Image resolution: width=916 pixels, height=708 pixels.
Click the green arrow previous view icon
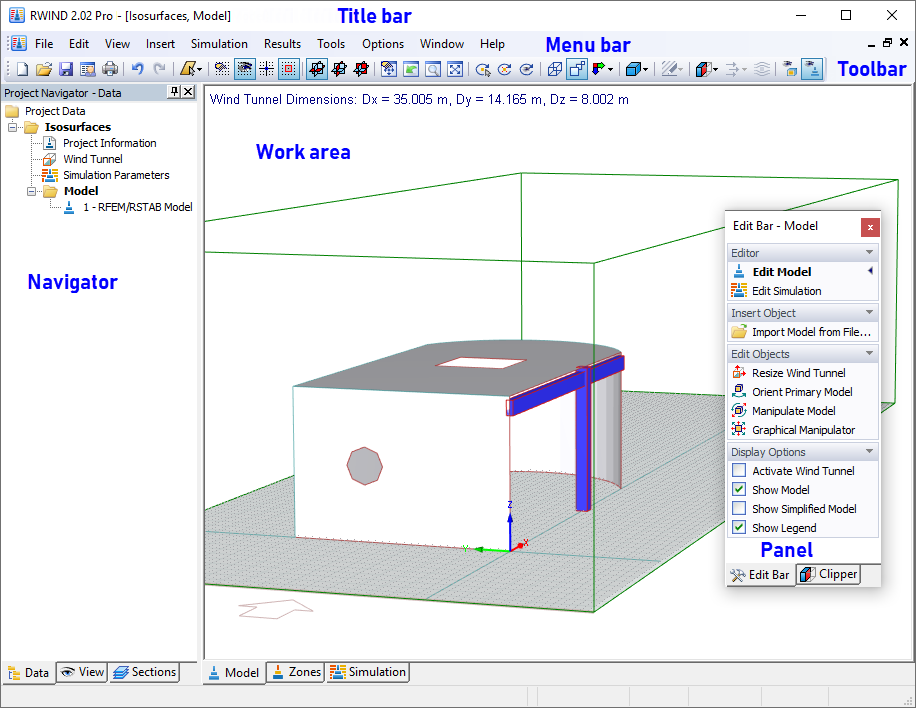[x=411, y=69]
